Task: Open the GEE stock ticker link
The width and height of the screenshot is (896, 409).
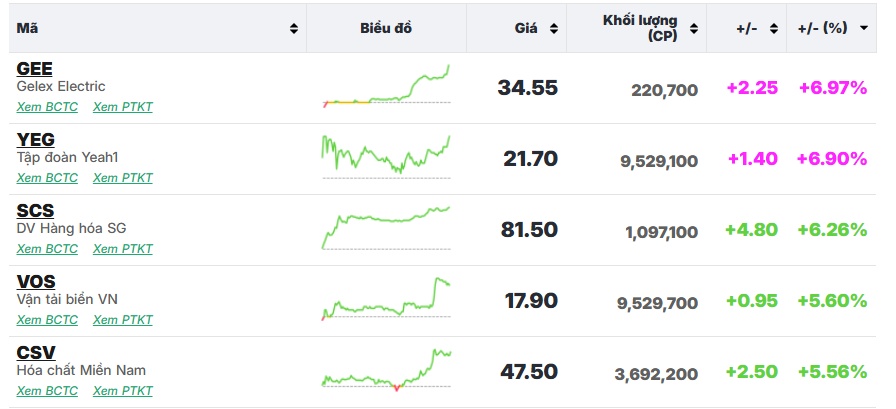Action: point(35,69)
